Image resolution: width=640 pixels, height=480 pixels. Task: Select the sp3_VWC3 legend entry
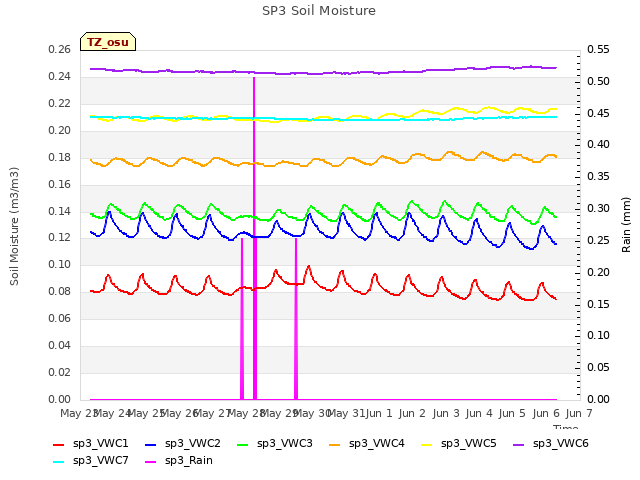coord(275,444)
